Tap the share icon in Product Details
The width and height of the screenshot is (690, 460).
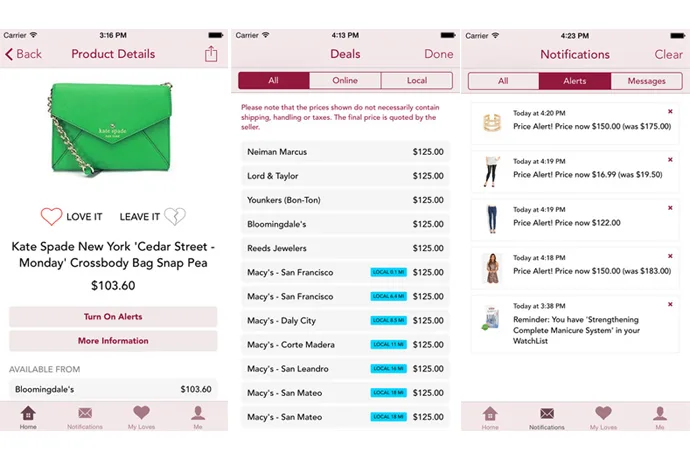211,54
